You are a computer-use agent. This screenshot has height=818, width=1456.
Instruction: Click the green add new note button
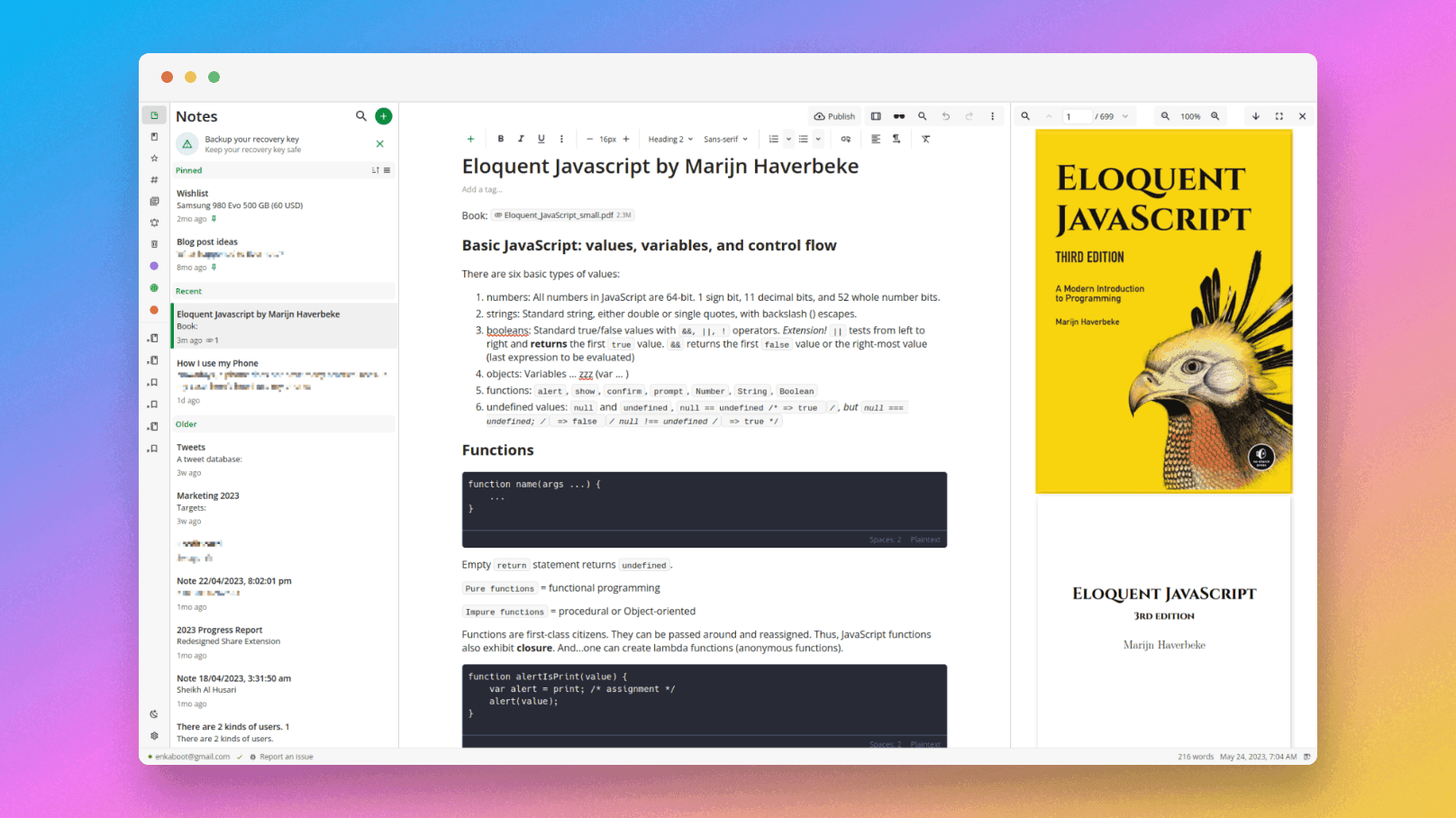(x=383, y=116)
